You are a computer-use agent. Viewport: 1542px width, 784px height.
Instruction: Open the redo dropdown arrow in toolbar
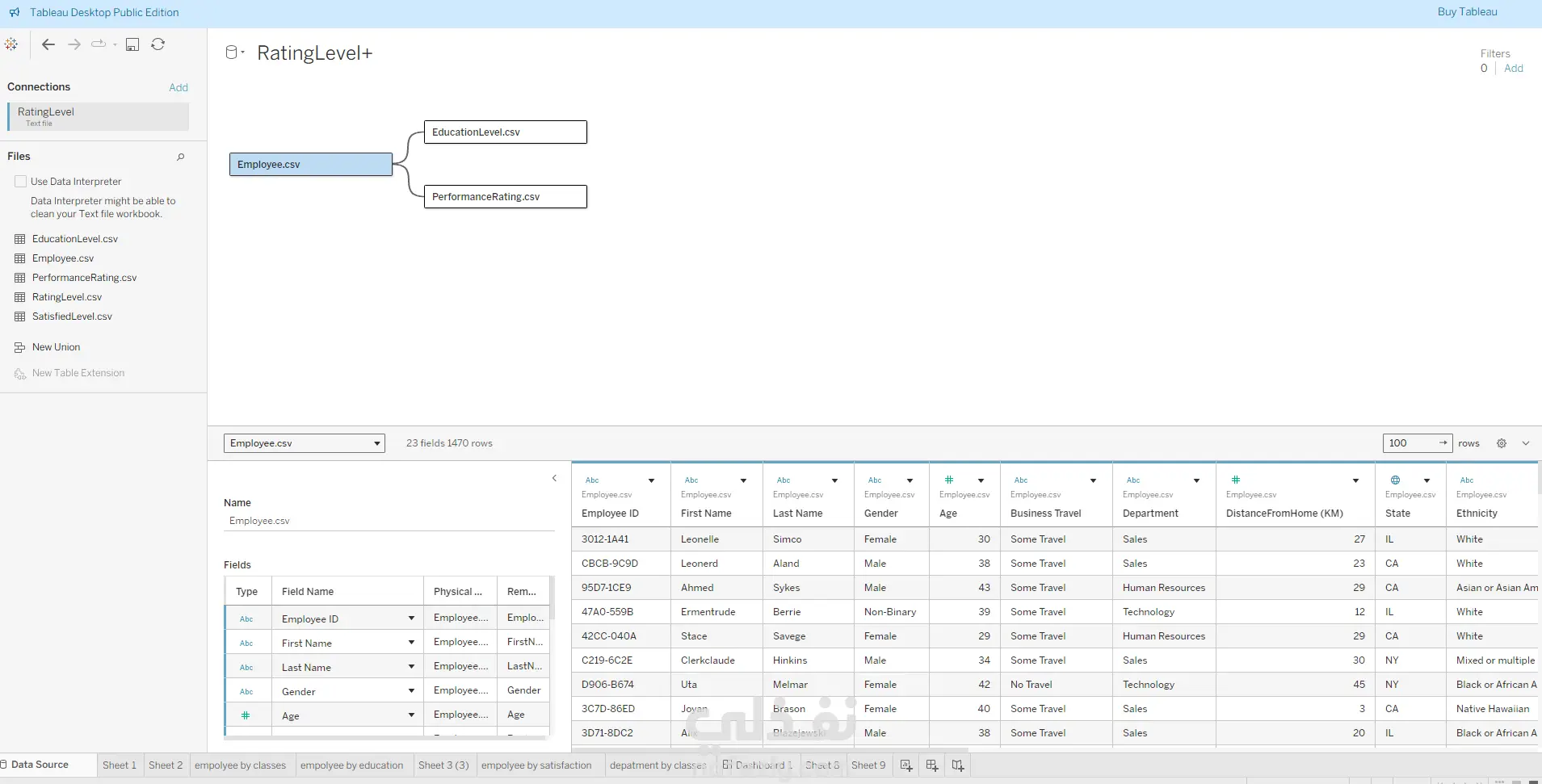[115, 44]
